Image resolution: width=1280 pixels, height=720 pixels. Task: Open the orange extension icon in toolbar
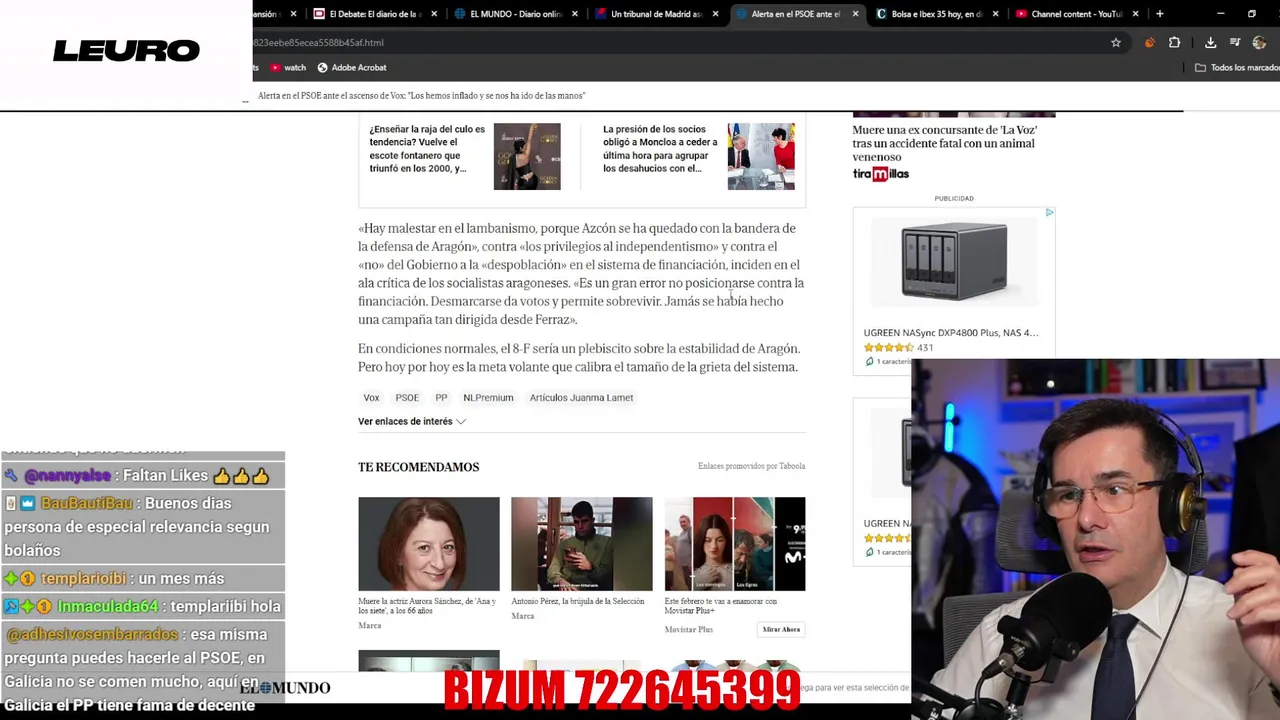coord(1149,43)
